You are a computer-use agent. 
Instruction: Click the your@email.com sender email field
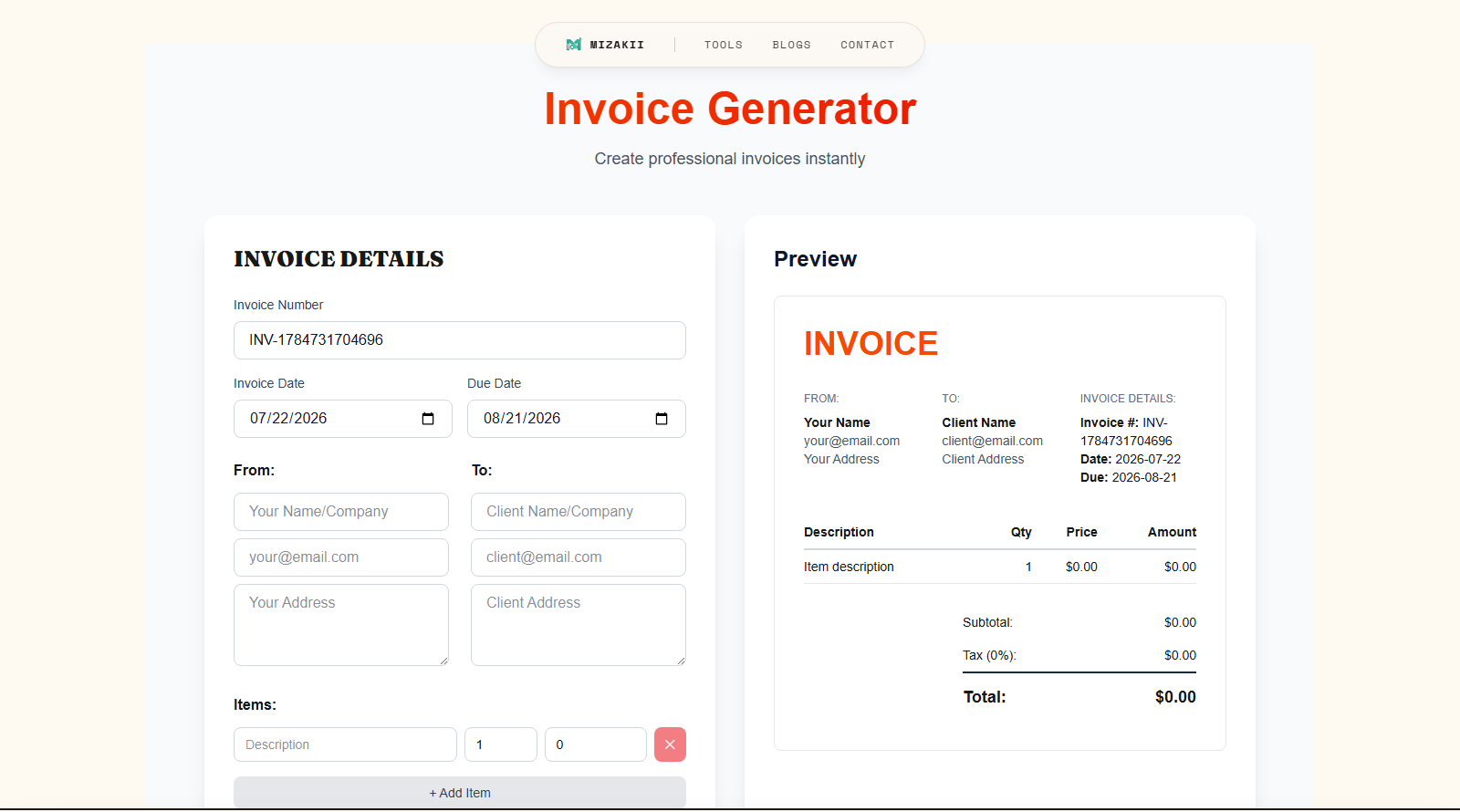(341, 557)
